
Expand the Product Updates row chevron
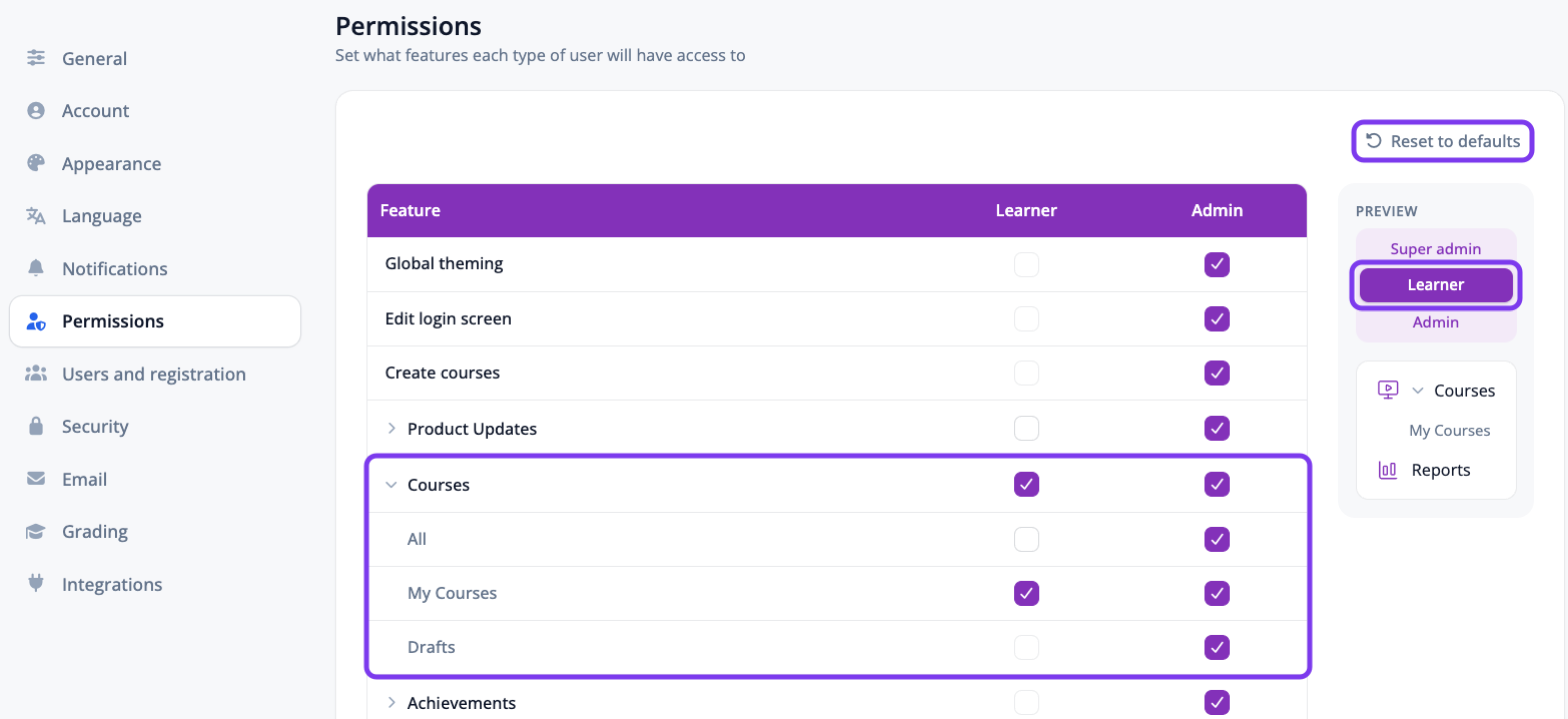[391, 429]
